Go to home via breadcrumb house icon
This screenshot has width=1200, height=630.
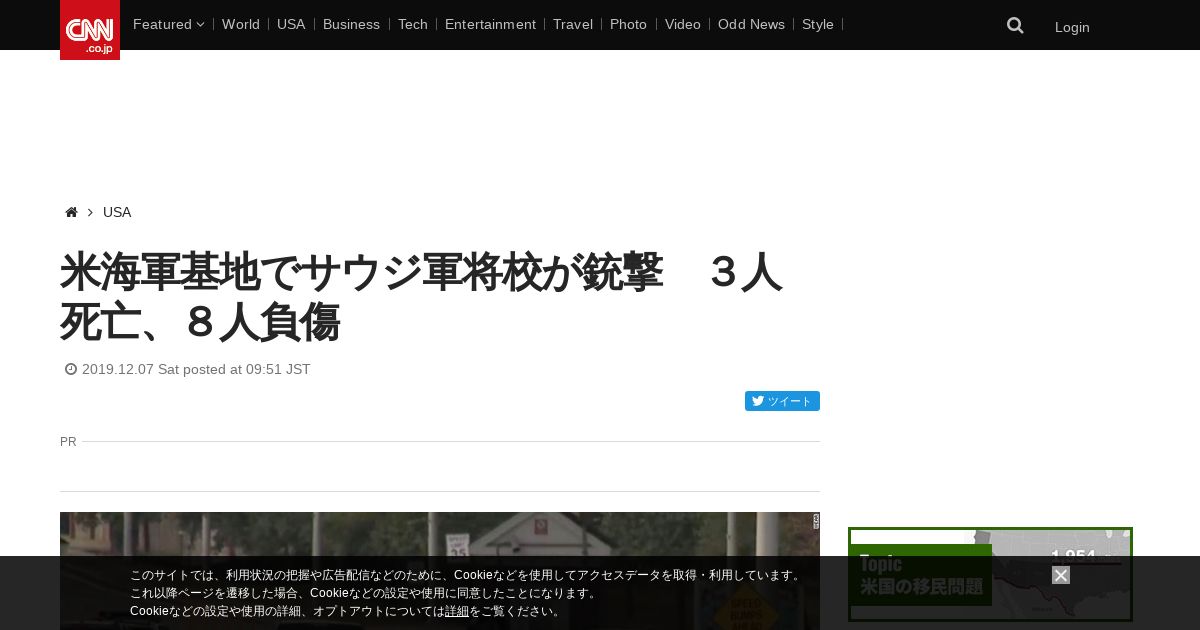click(71, 212)
